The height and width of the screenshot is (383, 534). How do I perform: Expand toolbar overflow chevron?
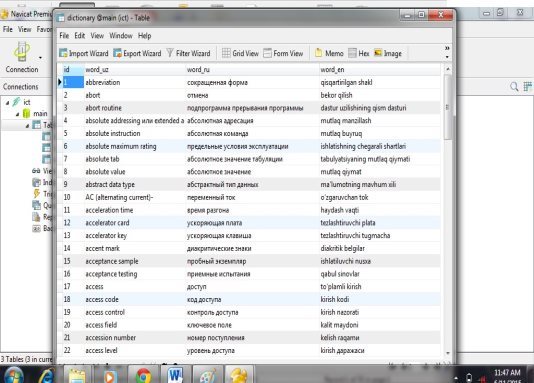[447, 48]
